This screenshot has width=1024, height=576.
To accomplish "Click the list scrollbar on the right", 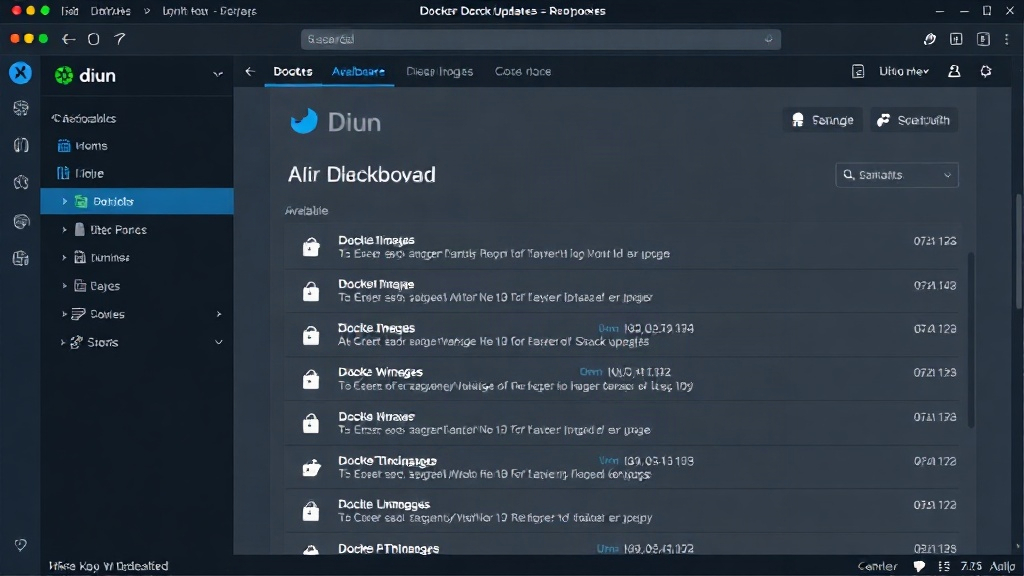I will click(x=971, y=340).
